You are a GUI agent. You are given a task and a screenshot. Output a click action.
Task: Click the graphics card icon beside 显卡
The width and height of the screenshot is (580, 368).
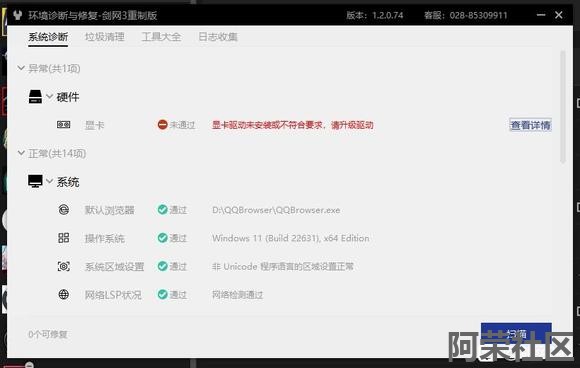pyautogui.click(x=64, y=125)
